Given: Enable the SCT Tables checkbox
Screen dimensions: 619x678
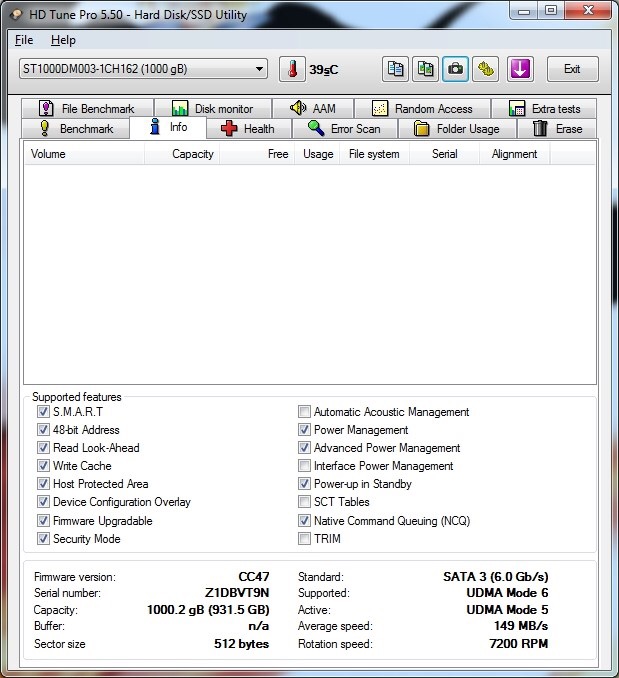Looking at the screenshot, I should pos(304,502).
